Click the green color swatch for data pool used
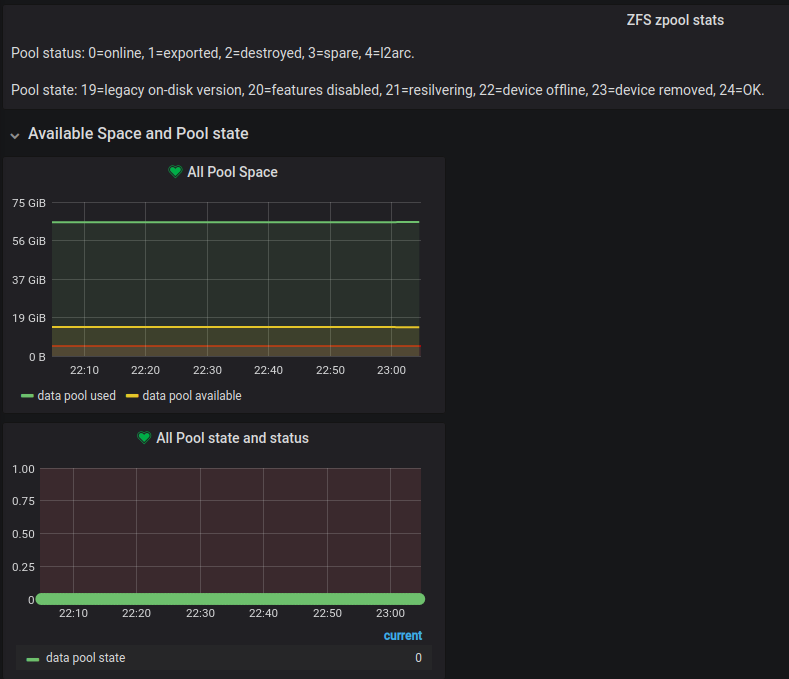 coord(27,396)
